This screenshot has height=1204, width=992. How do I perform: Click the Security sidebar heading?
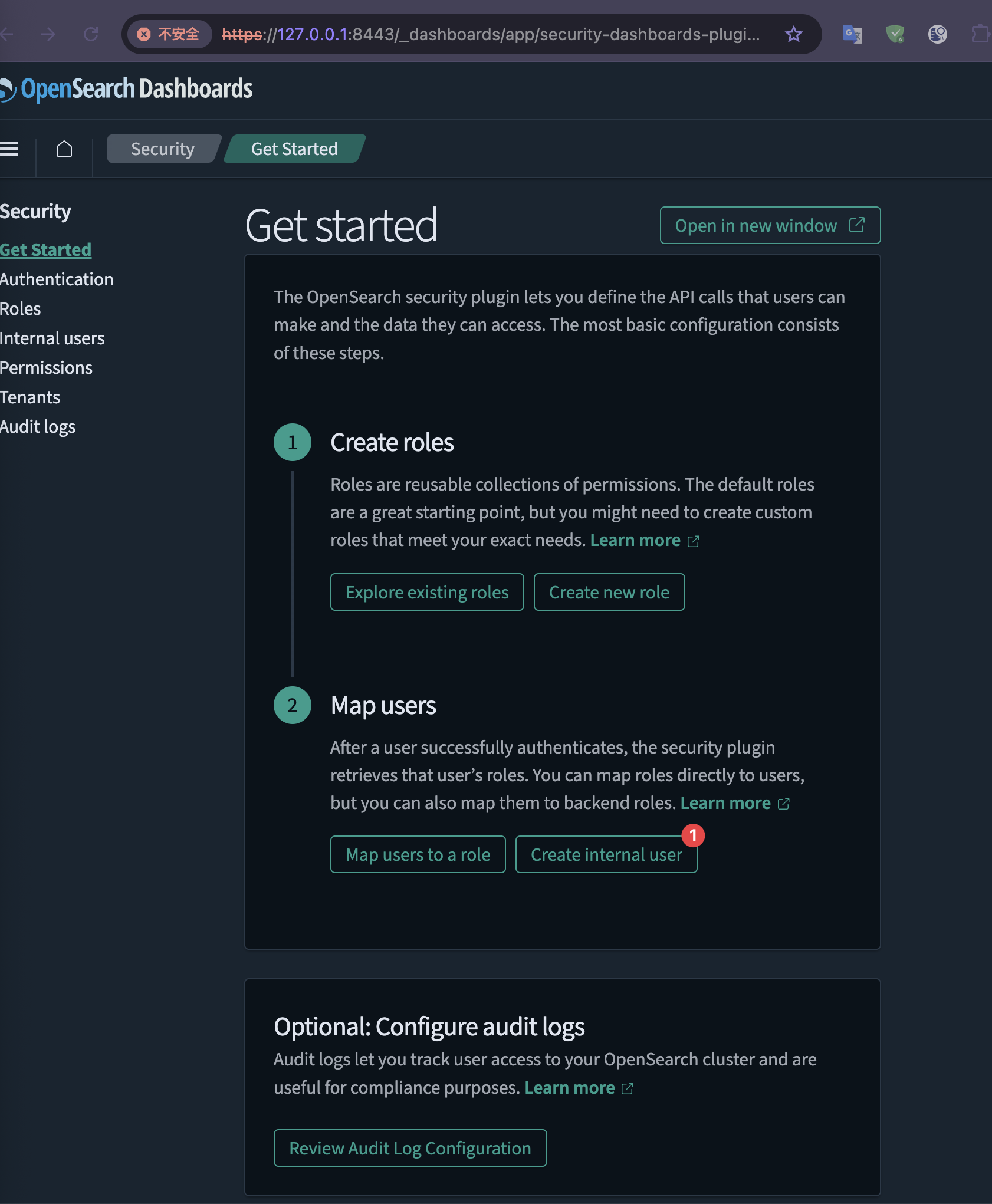(x=35, y=211)
